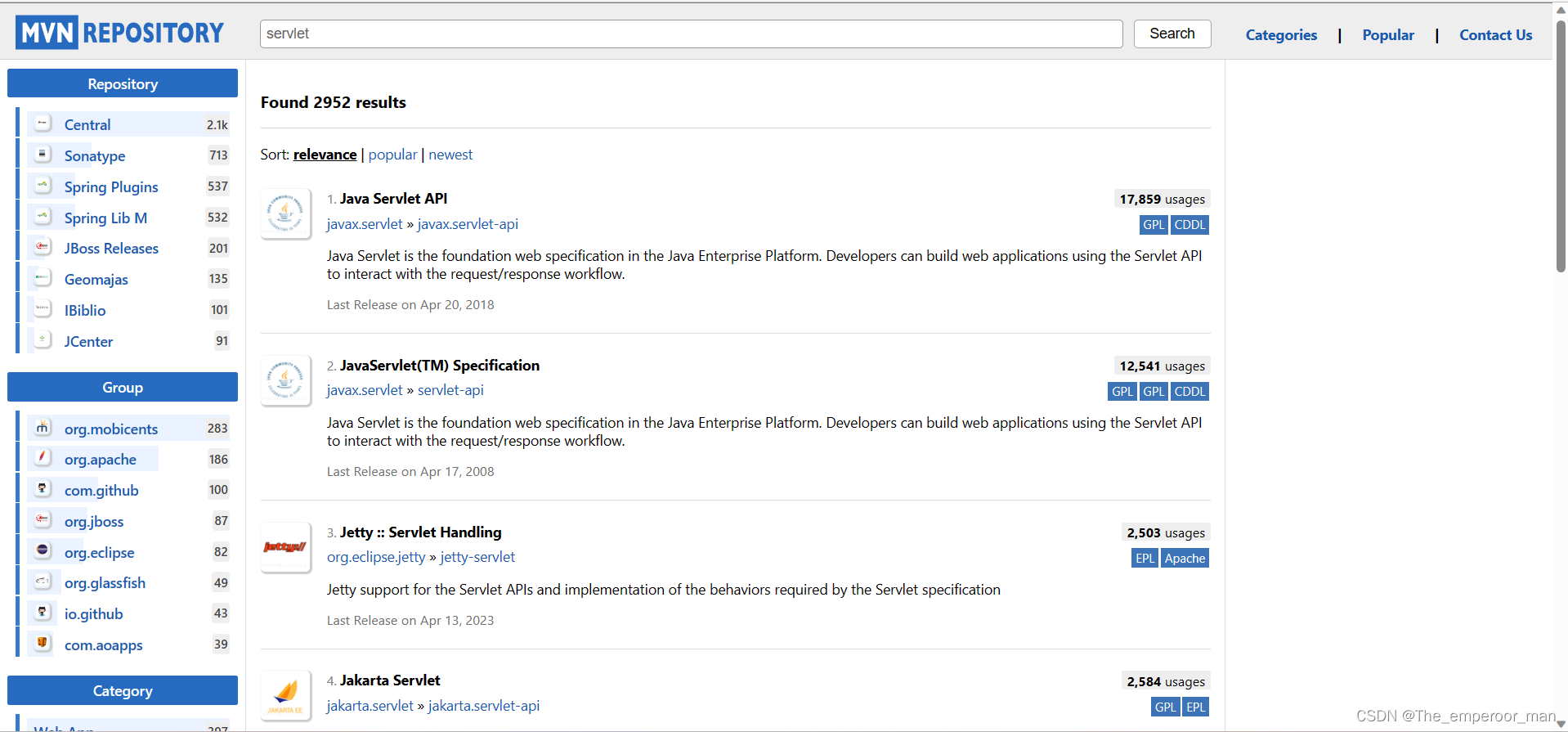Open the javax.servlet-api artifact link
Screen dimensions: 1568x732
click(468, 224)
